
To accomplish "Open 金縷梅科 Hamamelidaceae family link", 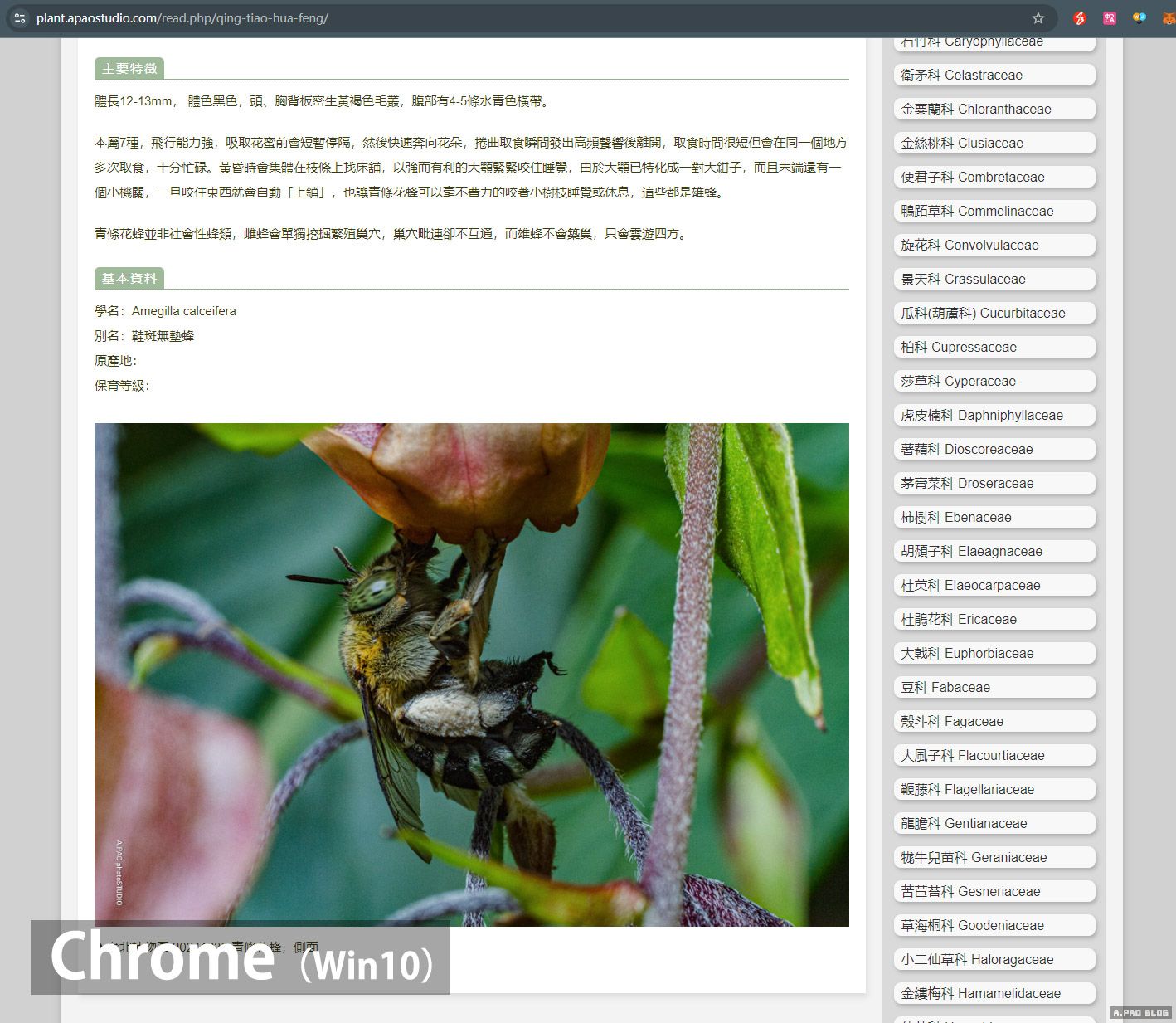I will 994,993.
